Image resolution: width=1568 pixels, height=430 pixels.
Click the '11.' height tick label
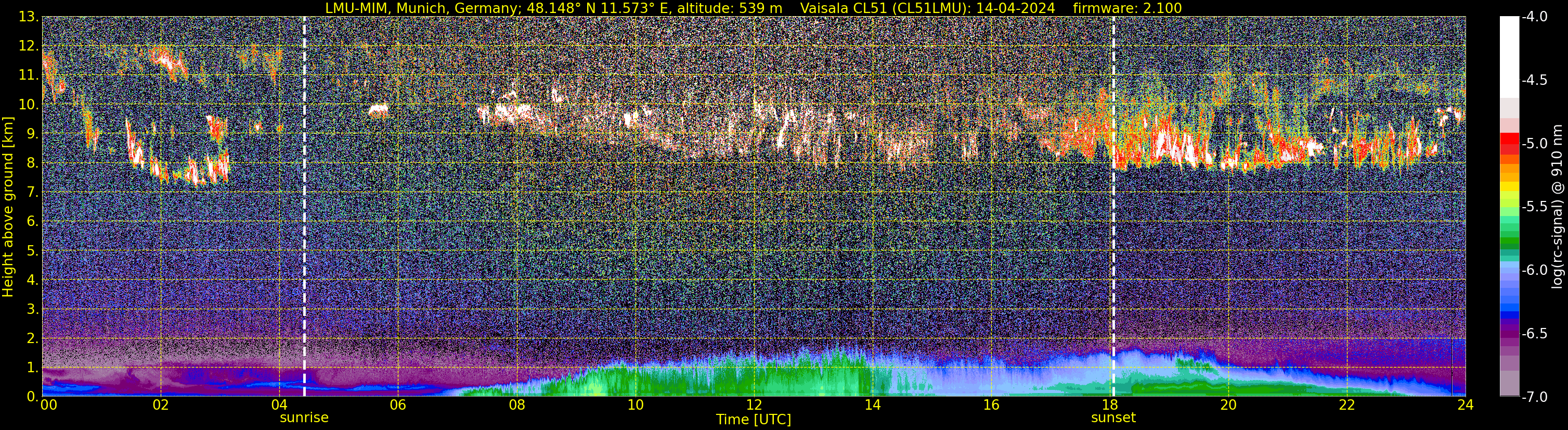28,75
